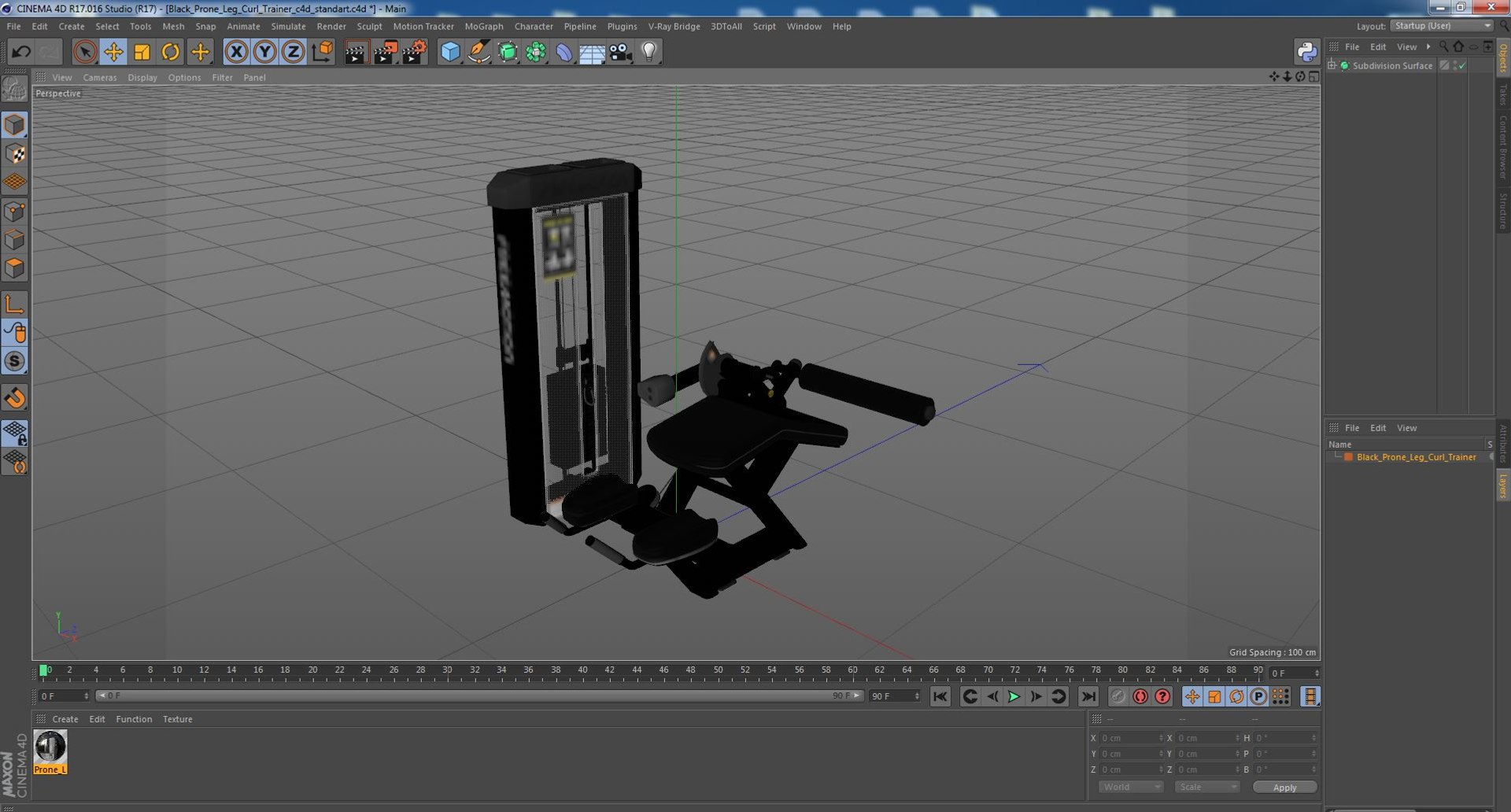Toggle Enable Snap in left sidebar
The image size is (1511, 812).
(15, 398)
